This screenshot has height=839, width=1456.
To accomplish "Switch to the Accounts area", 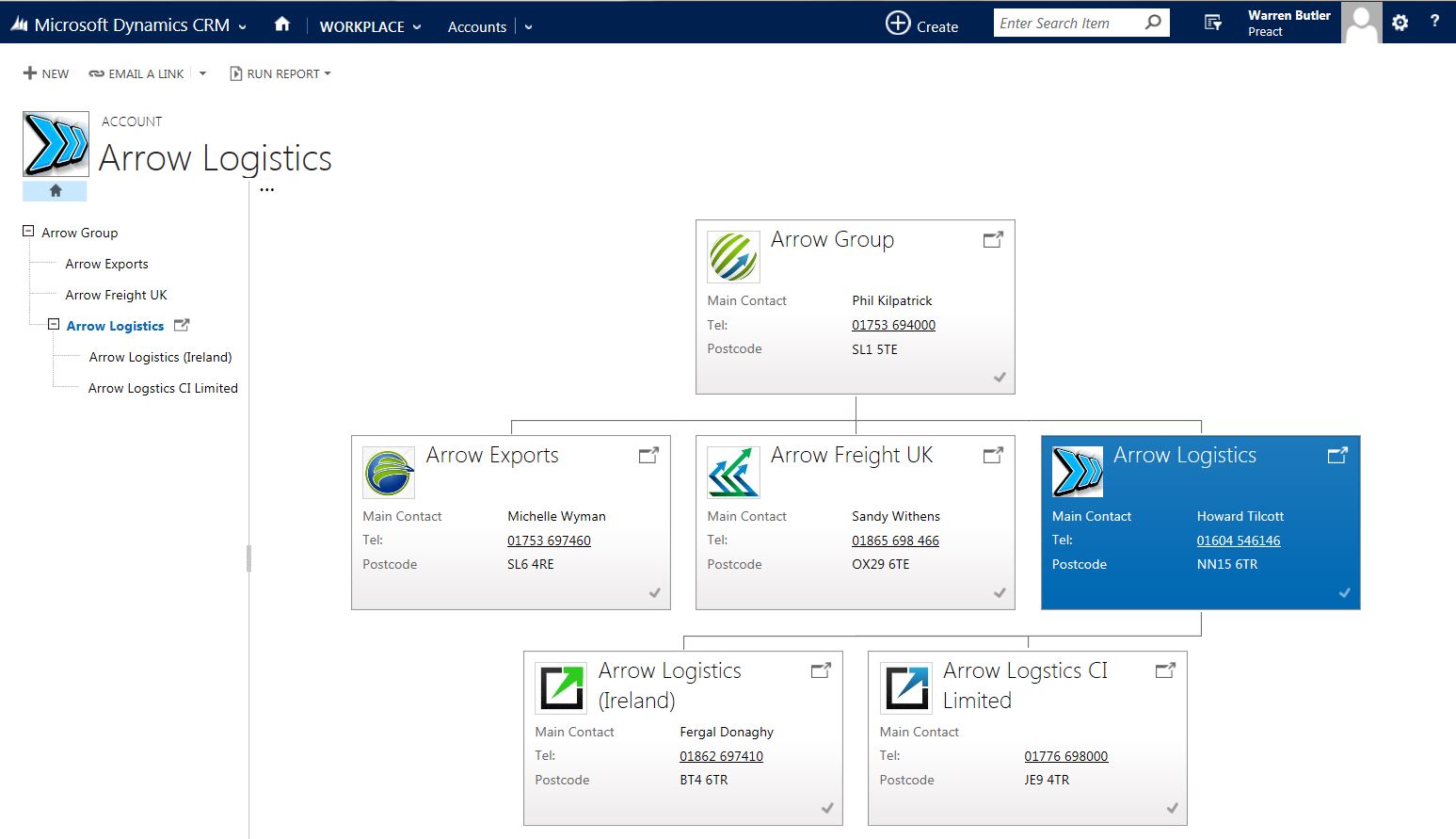I will tap(476, 26).
